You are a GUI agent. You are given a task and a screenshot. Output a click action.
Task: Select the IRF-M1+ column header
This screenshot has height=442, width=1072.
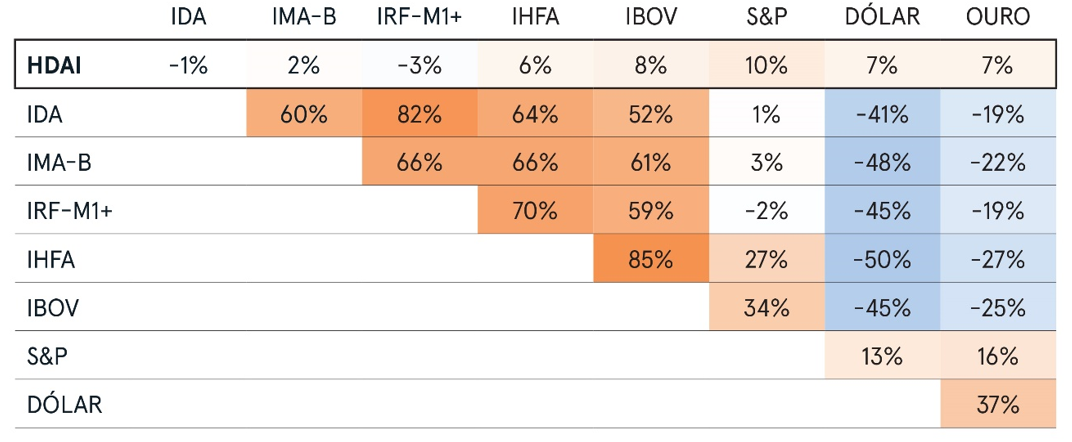click(419, 17)
